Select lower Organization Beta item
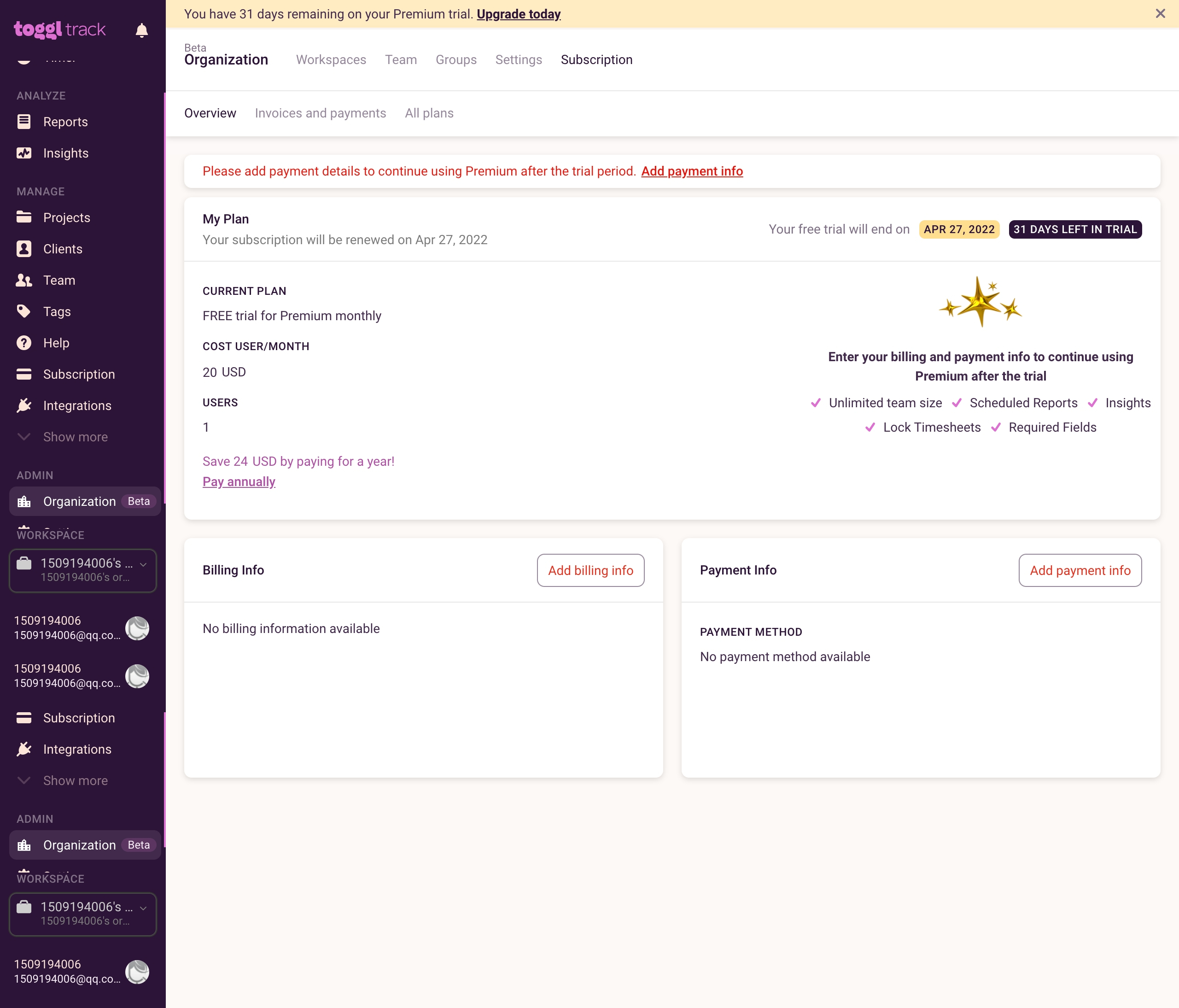1179x1008 pixels. [85, 844]
